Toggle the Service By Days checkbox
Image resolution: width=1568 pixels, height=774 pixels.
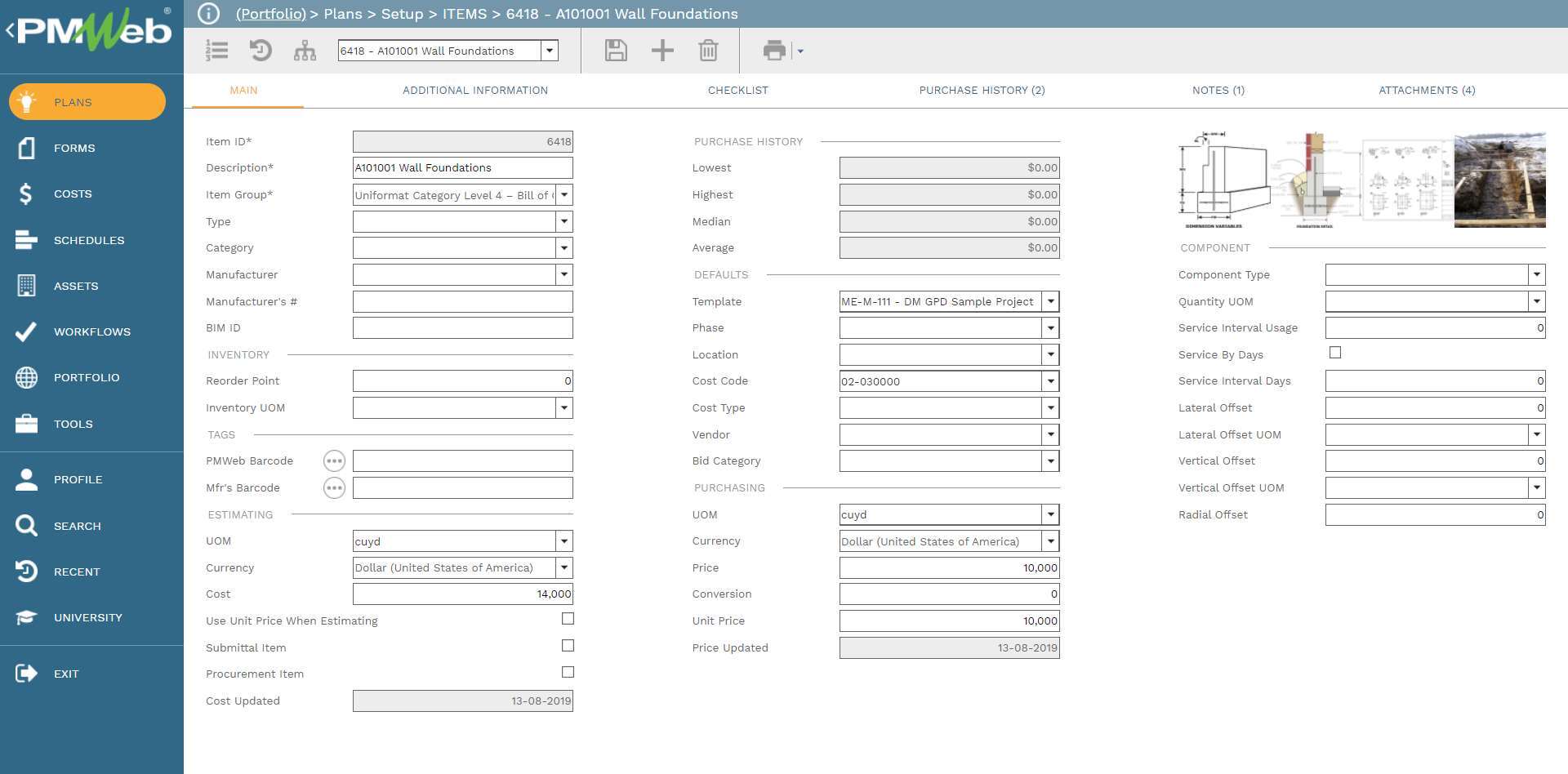point(1335,353)
